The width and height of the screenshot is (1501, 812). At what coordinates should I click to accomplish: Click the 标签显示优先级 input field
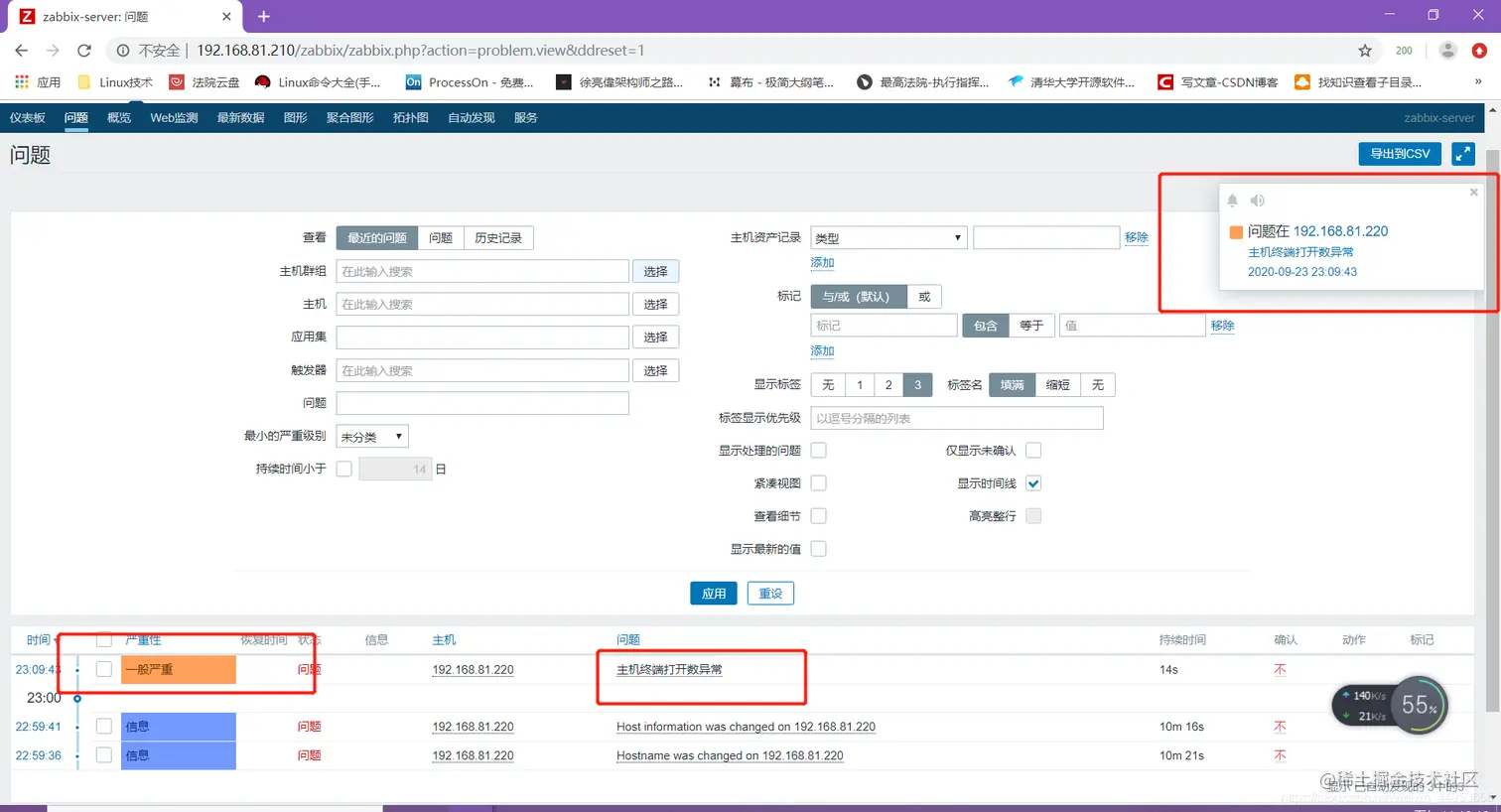(957, 418)
